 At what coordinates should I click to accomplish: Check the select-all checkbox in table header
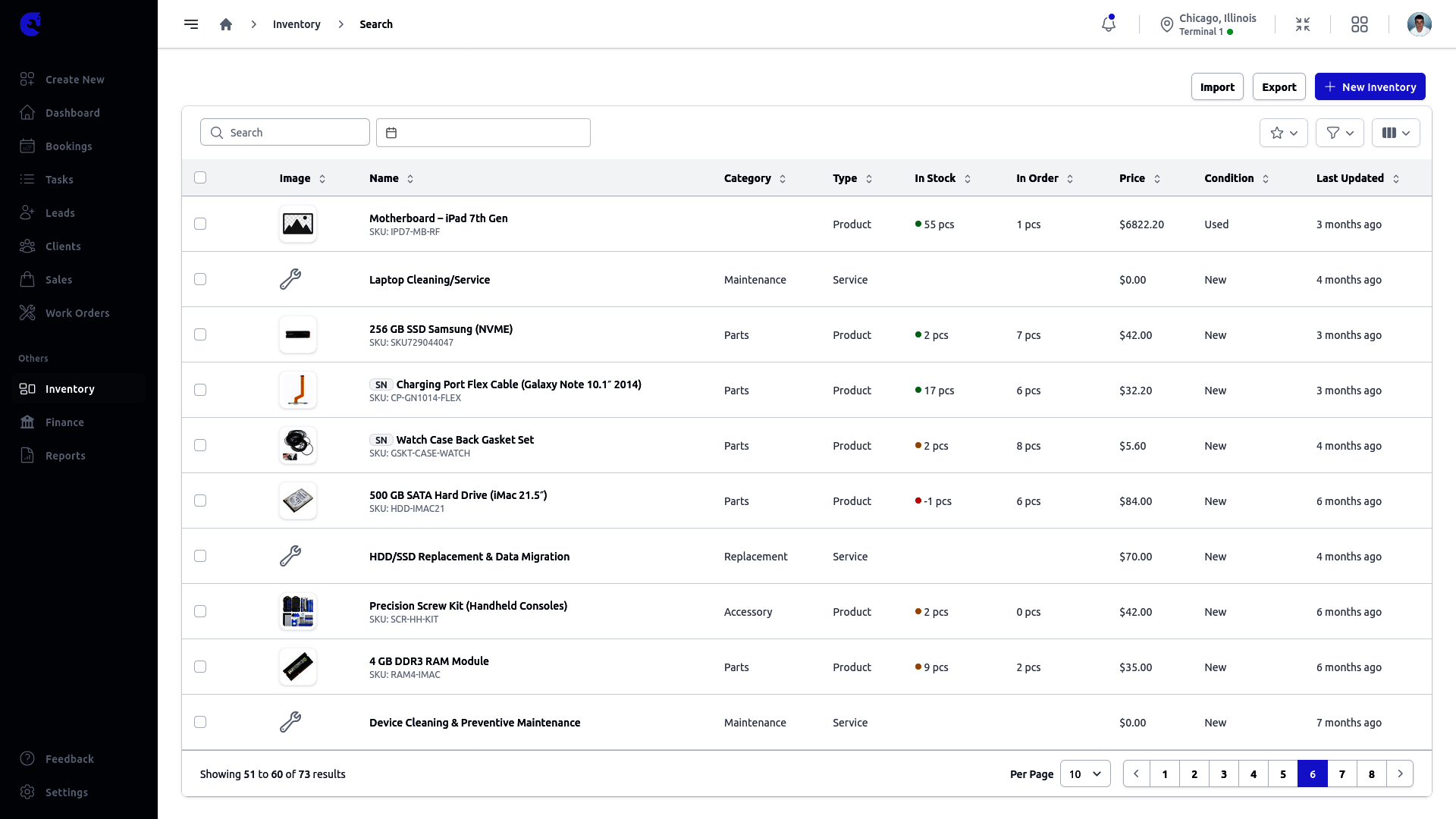click(200, 177)
